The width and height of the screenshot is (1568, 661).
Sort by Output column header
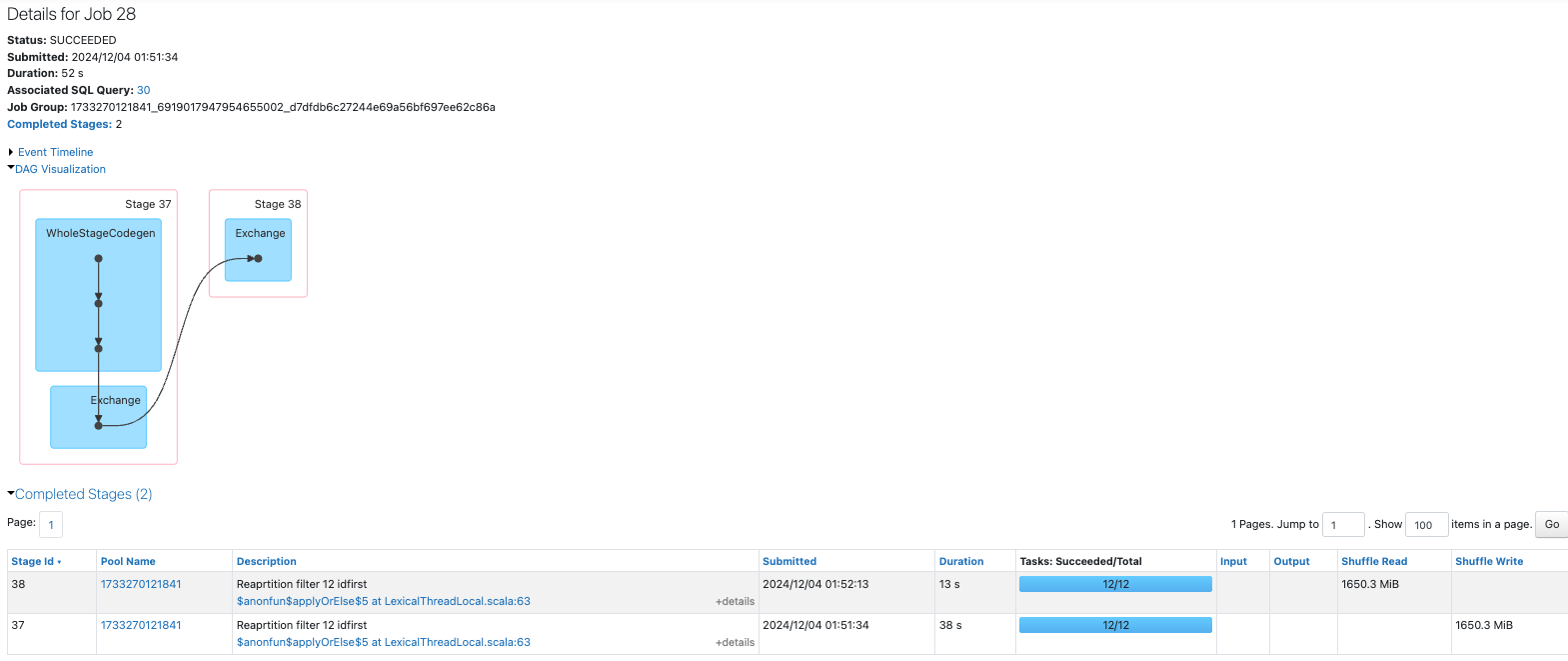(1291, 561)
